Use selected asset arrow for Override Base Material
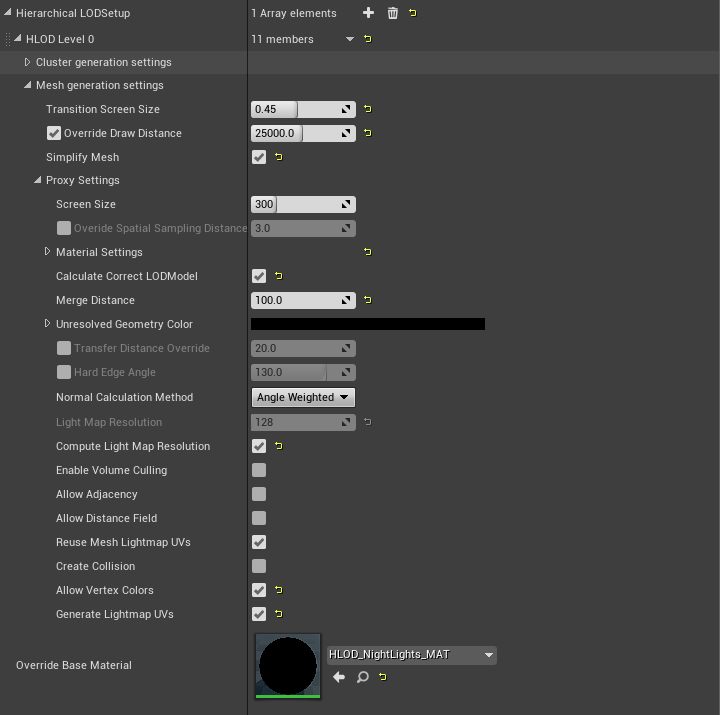This screenshot has height=715, width=720. 339,677
